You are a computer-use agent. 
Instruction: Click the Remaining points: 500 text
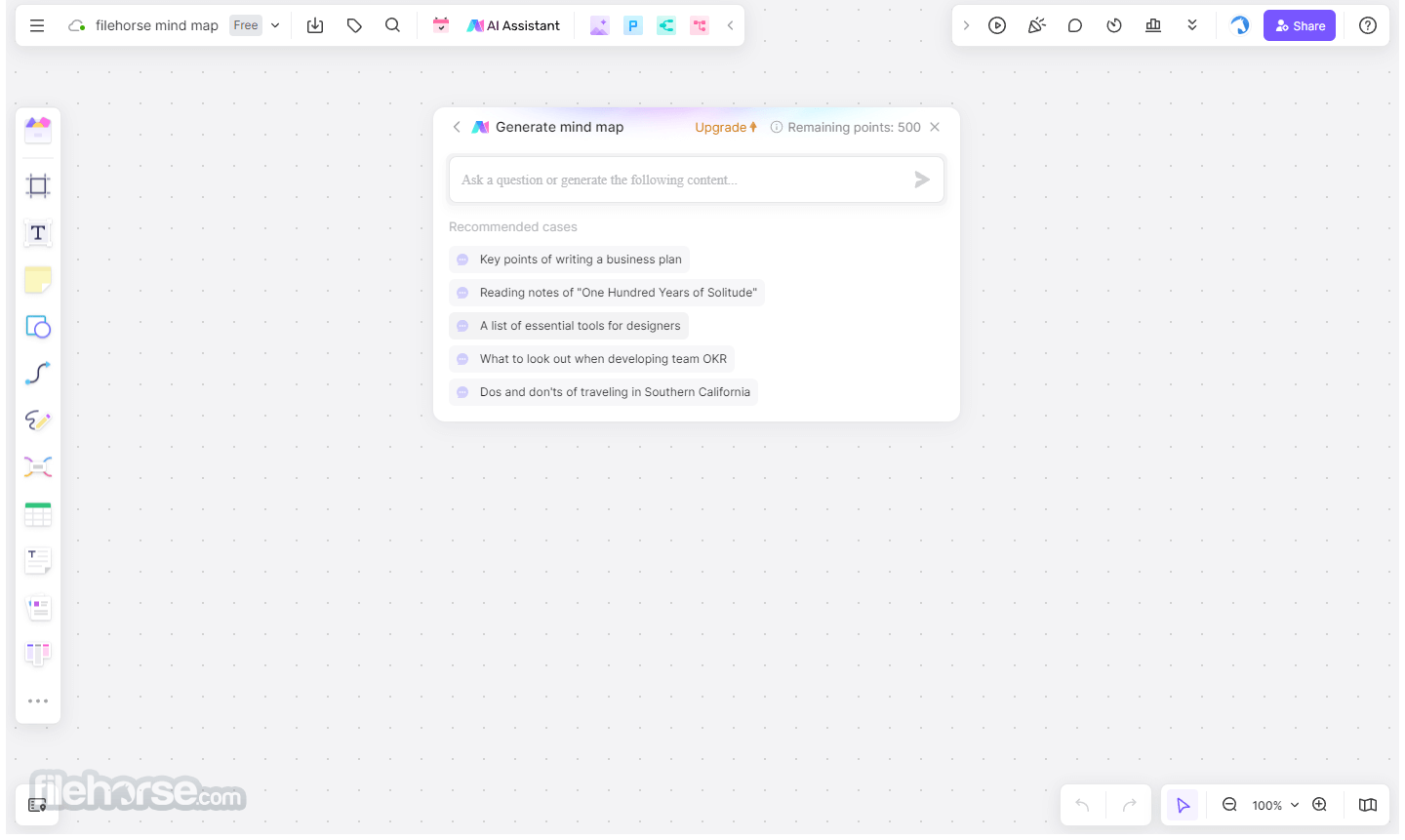(854, 127)
